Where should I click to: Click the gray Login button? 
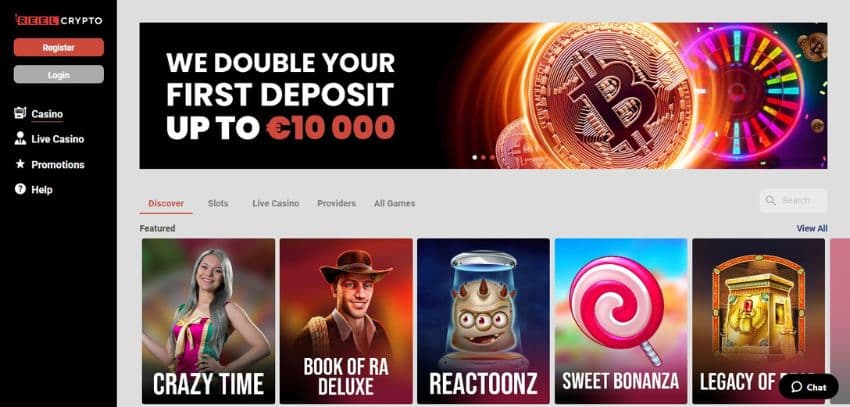(x=59, y=74)
